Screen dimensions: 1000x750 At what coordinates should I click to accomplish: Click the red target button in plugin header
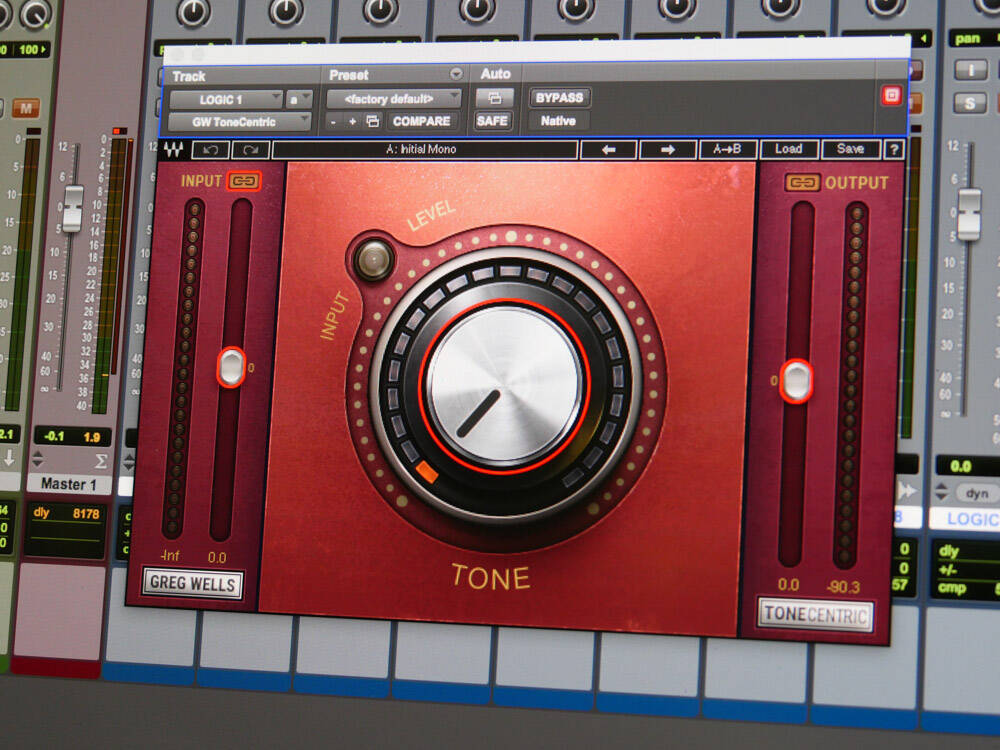coord(892,96)
